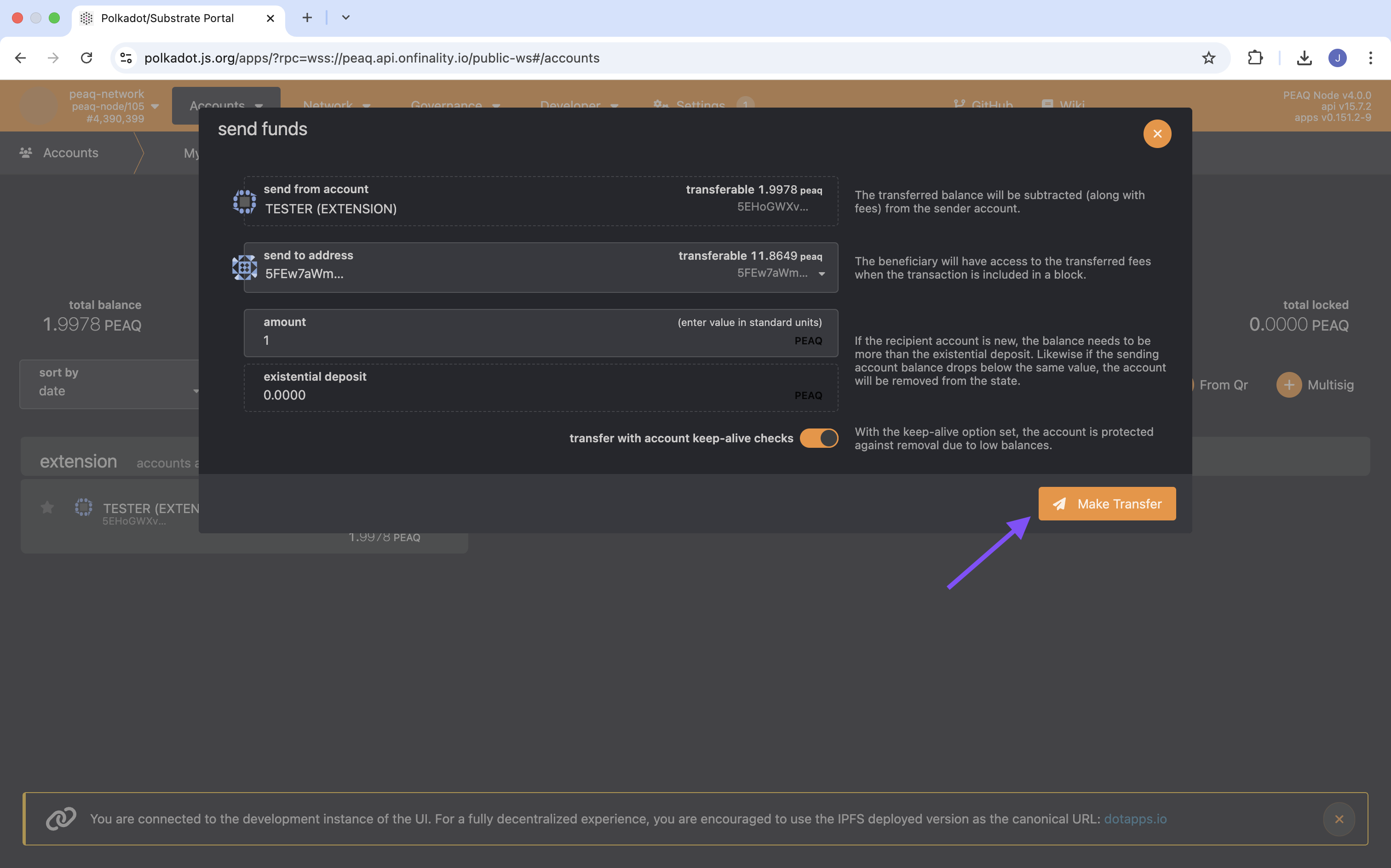Image resolution: width=1391 pixels, height=868 pixels.
Task: Dismiss the development instance notice
Action: point(1338,819)
